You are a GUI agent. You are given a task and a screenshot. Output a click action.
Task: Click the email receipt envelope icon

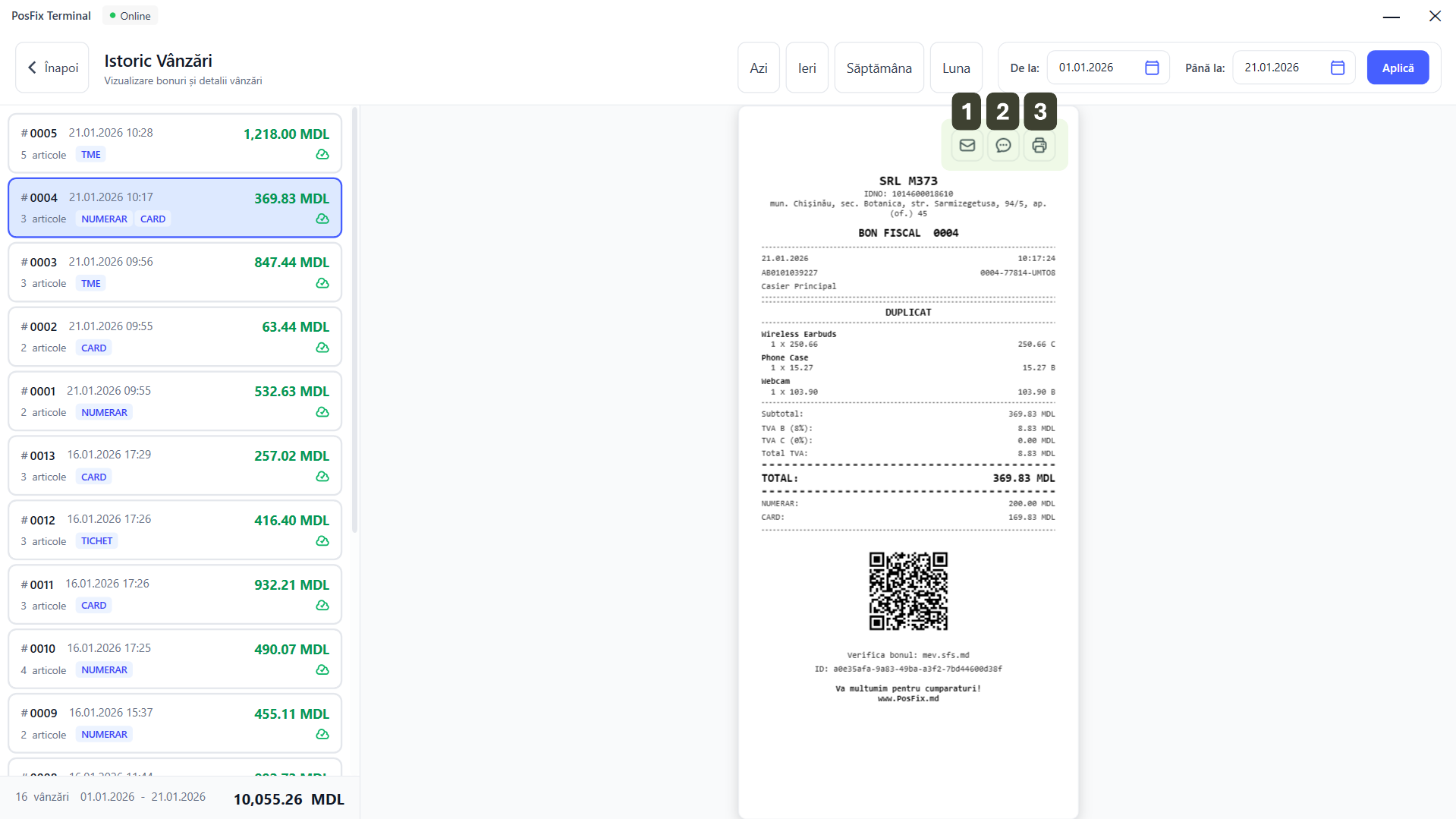tap(967, 145)
